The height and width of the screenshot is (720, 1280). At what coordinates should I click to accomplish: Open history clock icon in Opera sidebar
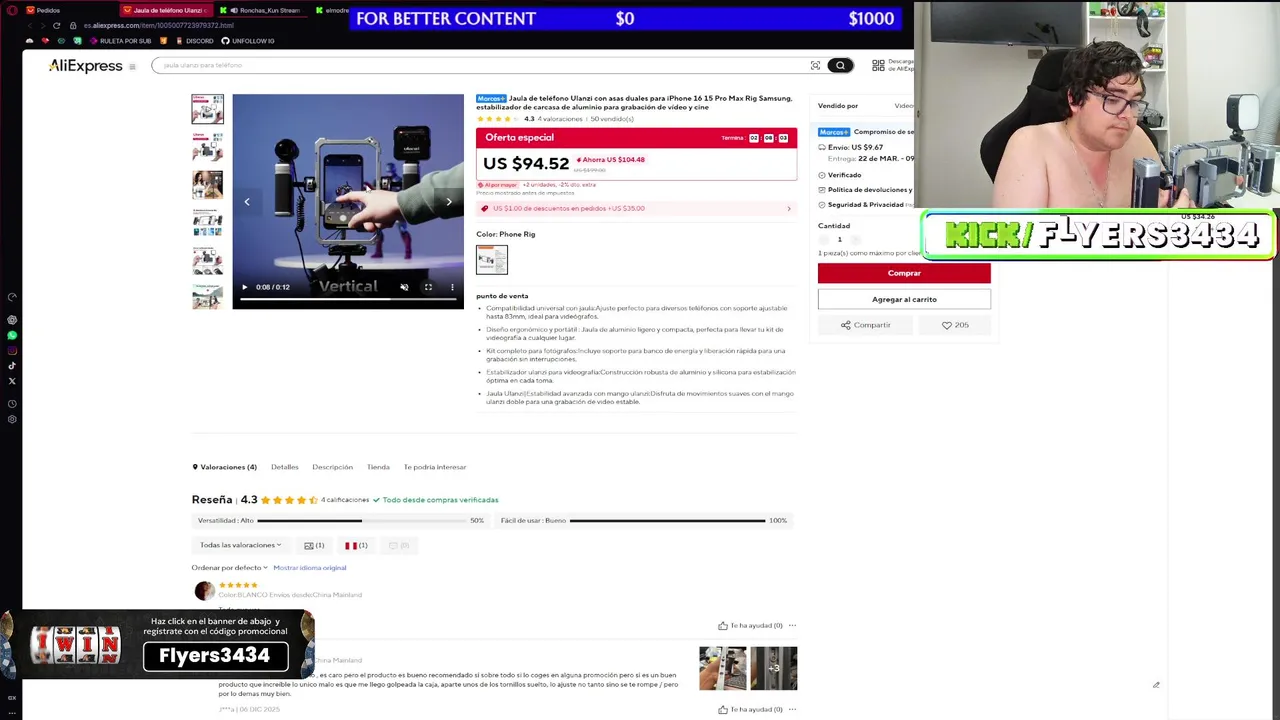pyautogui.click(x=12, y=404)
